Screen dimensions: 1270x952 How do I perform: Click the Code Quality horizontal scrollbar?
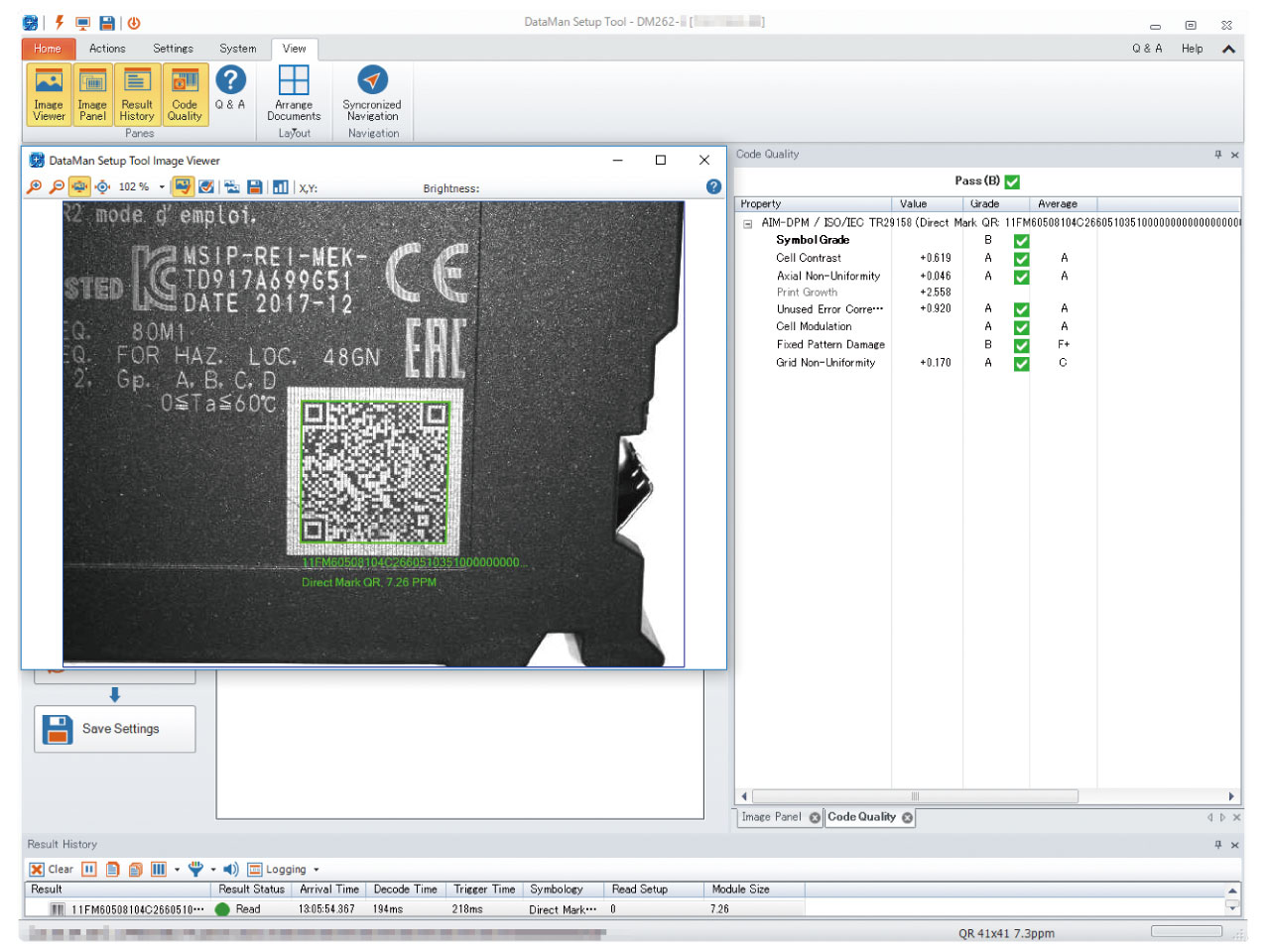(x=914, y=796)
